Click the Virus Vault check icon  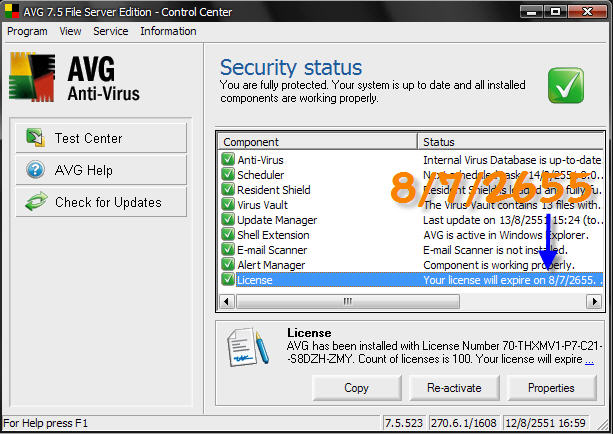[228, 204]
